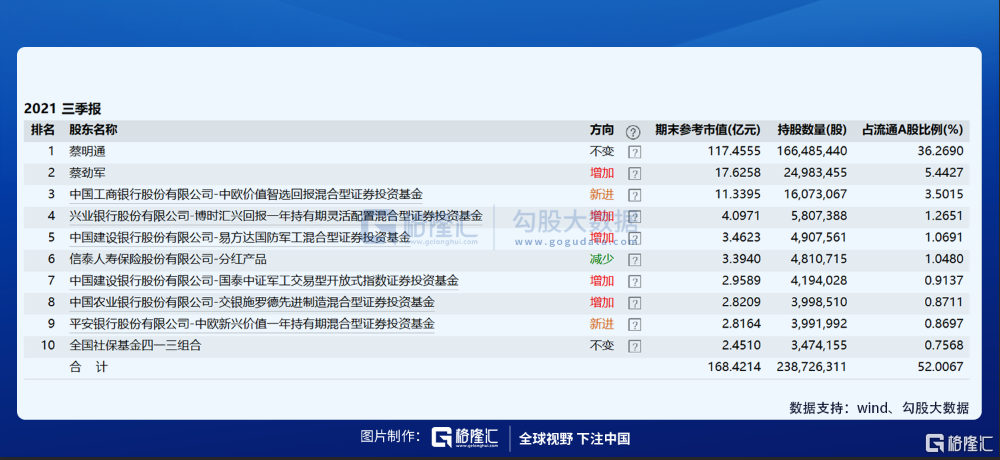Click market value 117.4555
This screenshot has width=1000, height=460.
pyautogui.click(x=734, y=152)
